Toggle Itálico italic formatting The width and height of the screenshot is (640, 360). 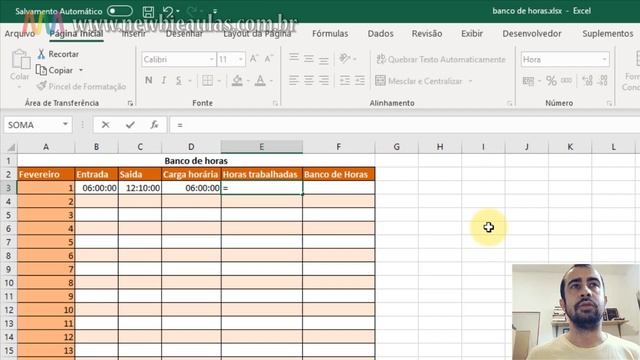point(164,80)
